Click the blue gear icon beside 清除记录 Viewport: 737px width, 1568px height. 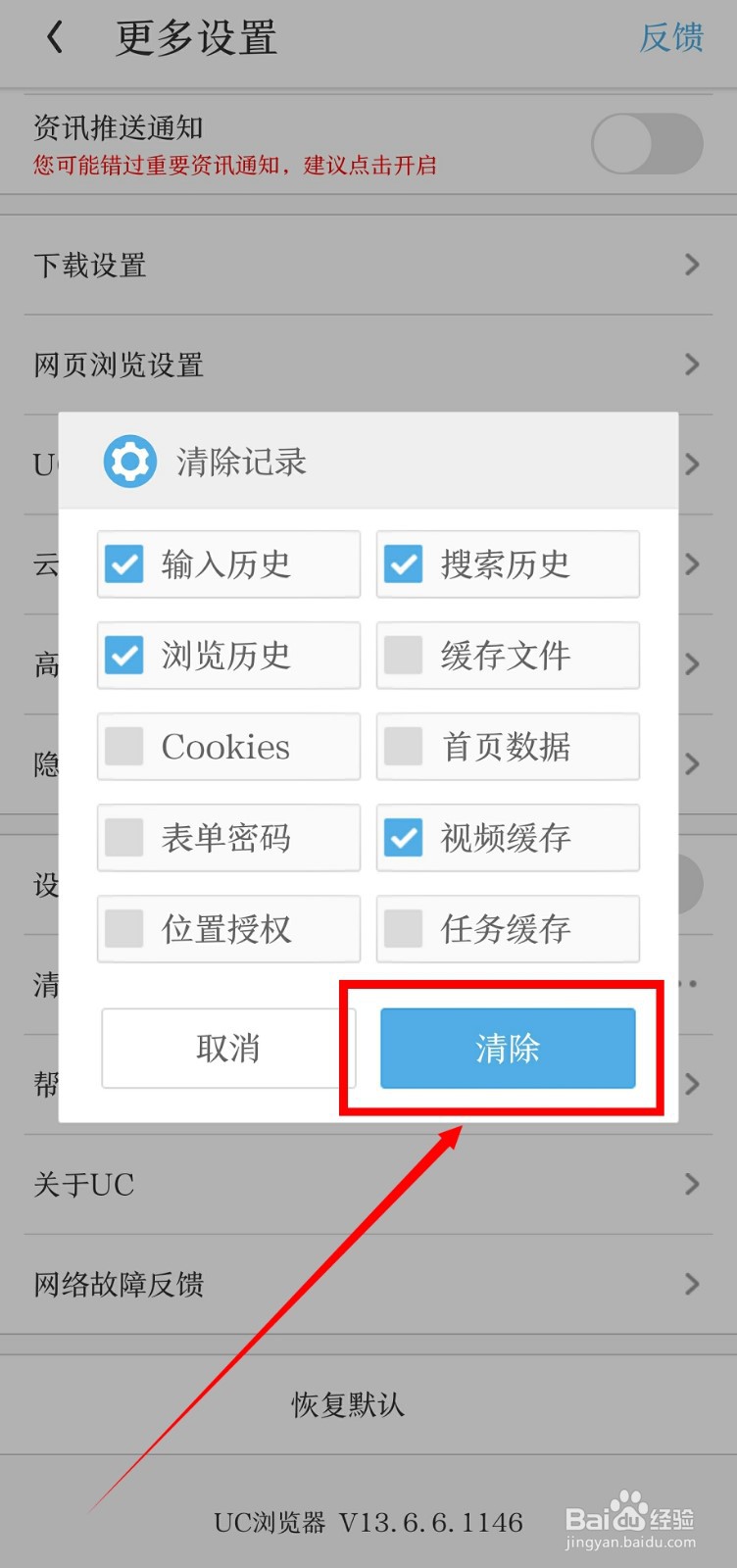129,462
